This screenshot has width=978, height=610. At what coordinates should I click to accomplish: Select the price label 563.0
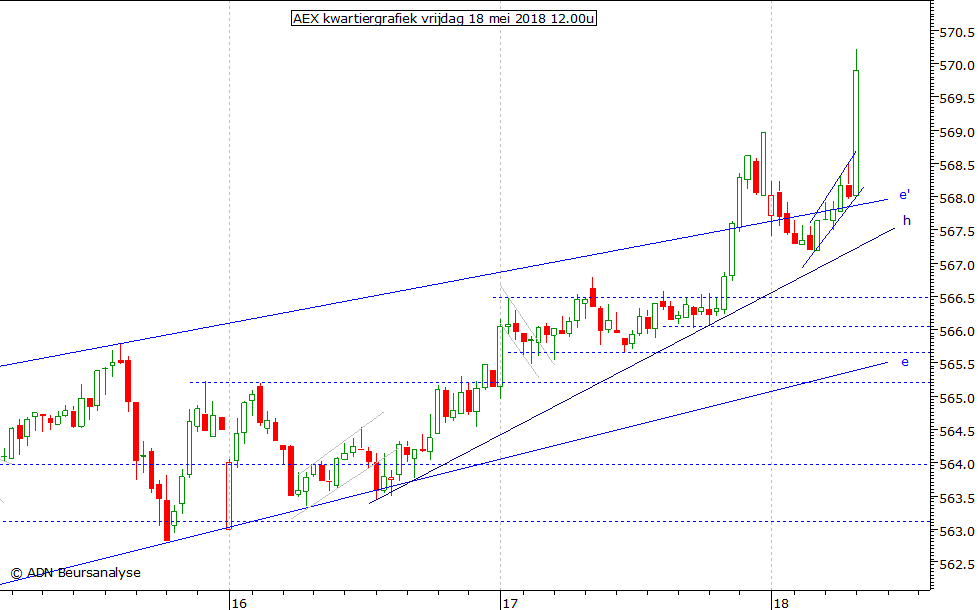[957, 531]
